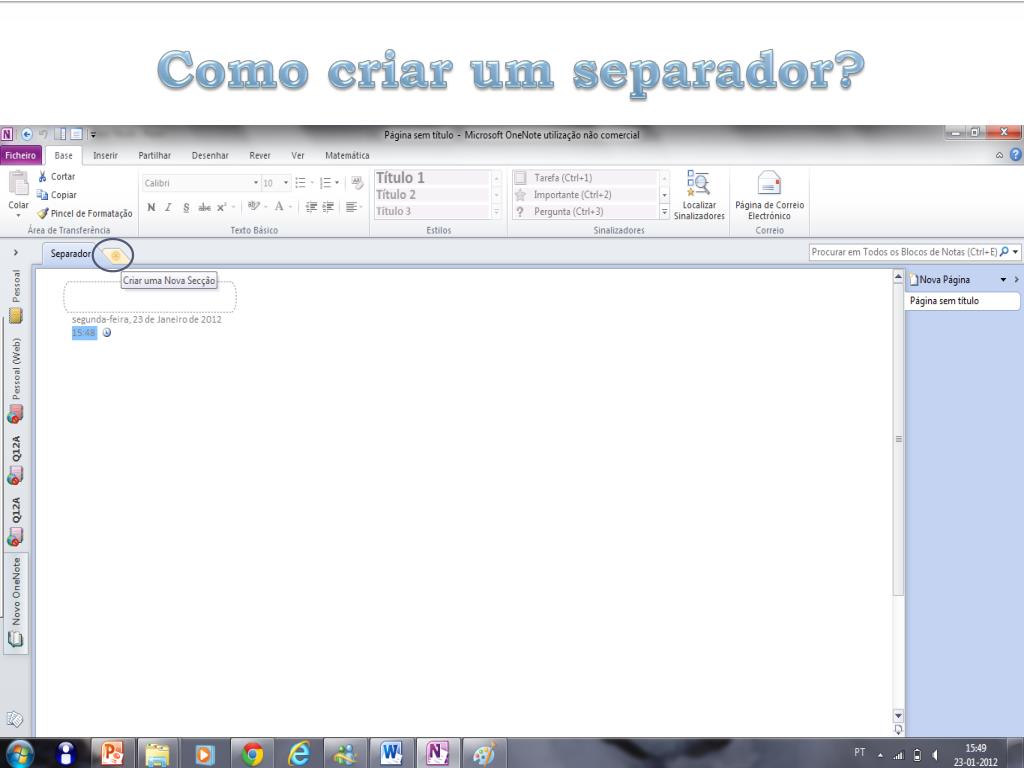This screenshot has width=1024, height=768.
Task: Open the Nova Página dropdown arrow
Action: (x=1003, y=280)
